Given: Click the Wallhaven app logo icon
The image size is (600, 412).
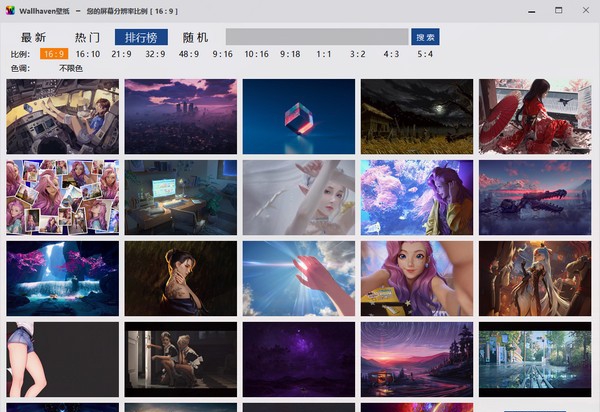Looking at the screenshot, I should [10, 11].
